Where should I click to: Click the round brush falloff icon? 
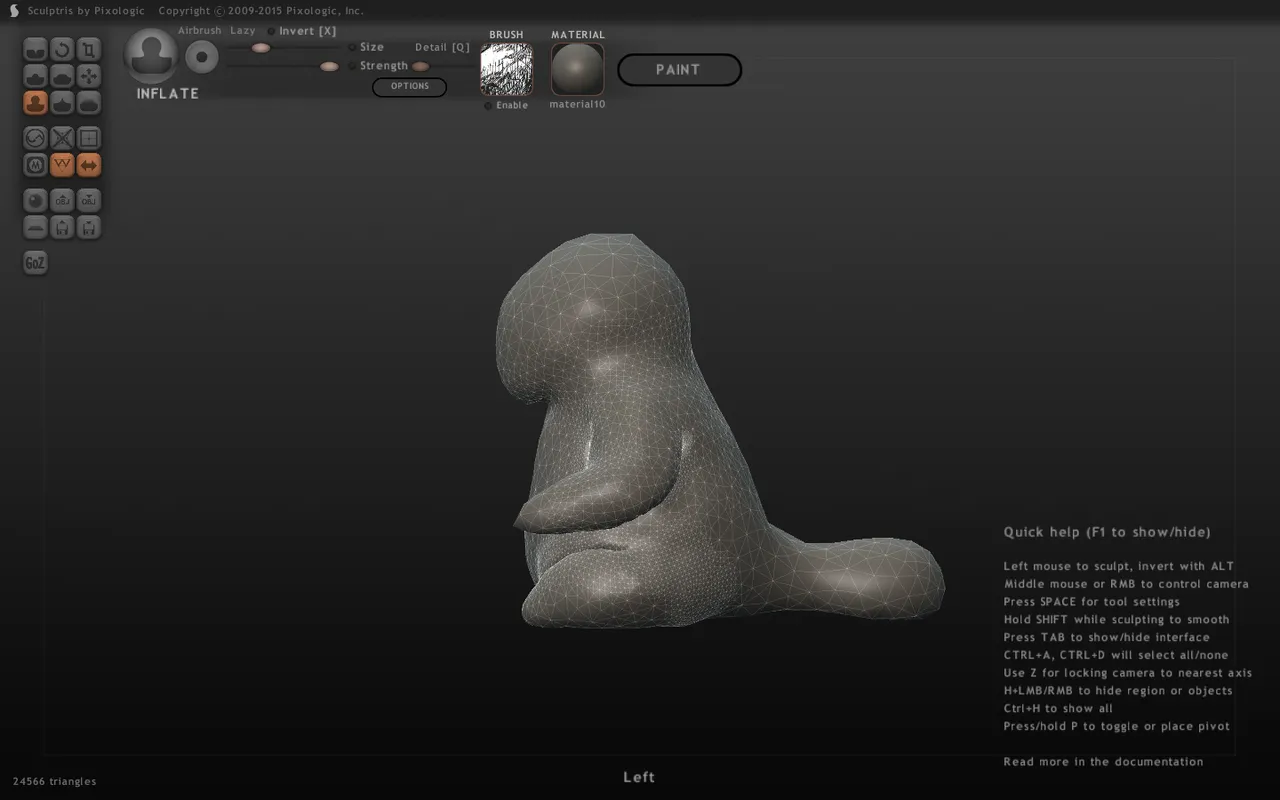point(201,57)
